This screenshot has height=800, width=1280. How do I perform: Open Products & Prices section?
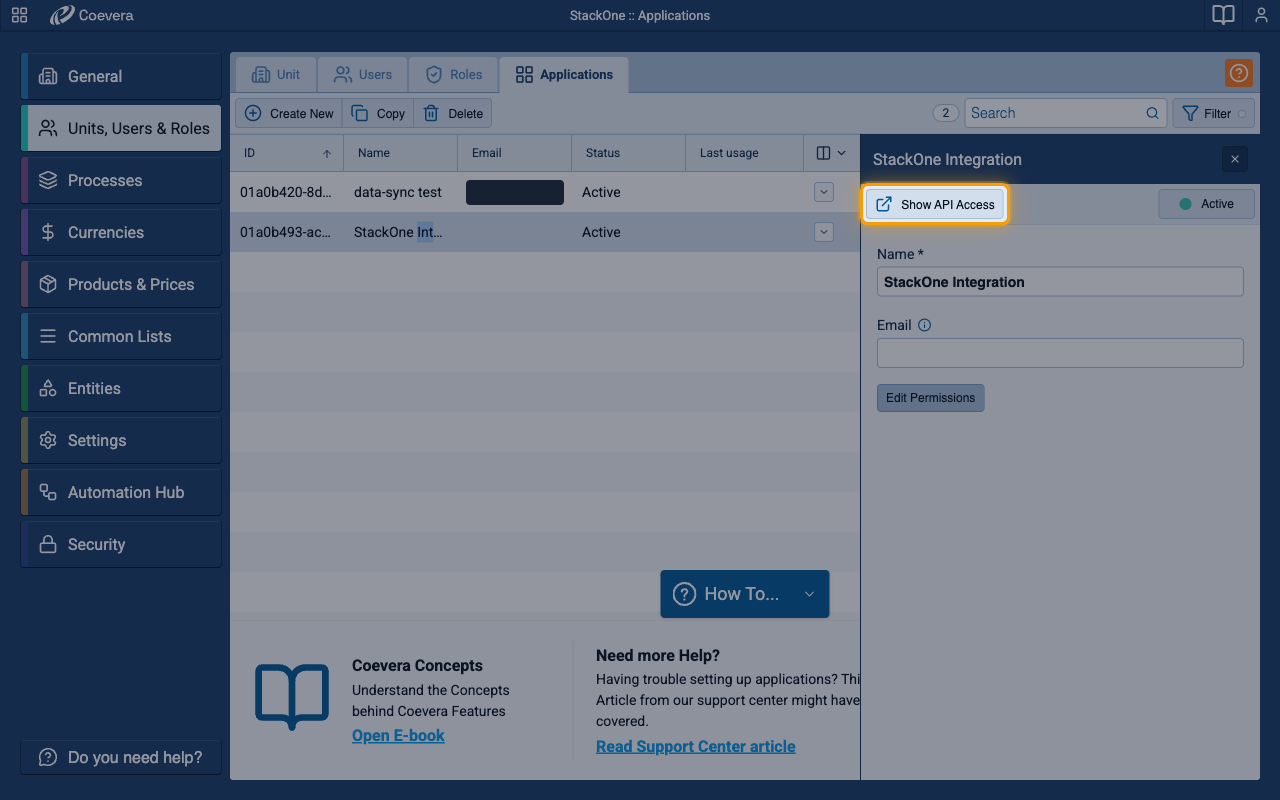121,284
